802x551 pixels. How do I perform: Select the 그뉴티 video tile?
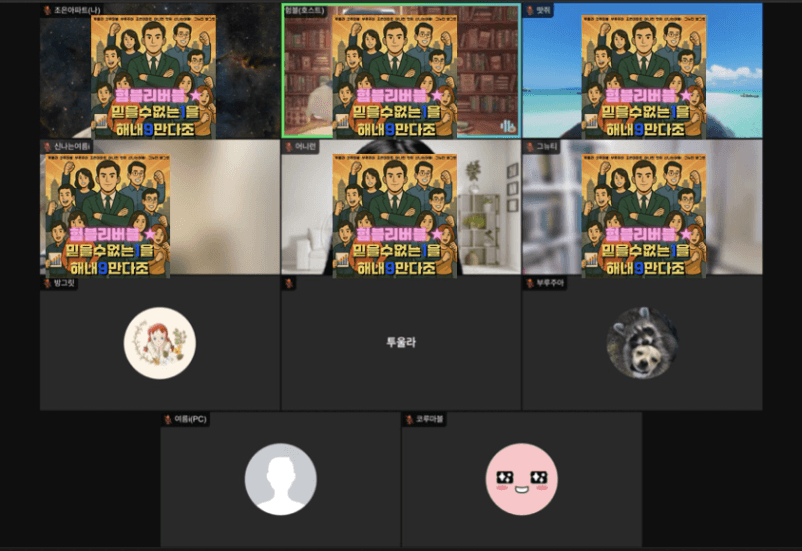[642, 207]
